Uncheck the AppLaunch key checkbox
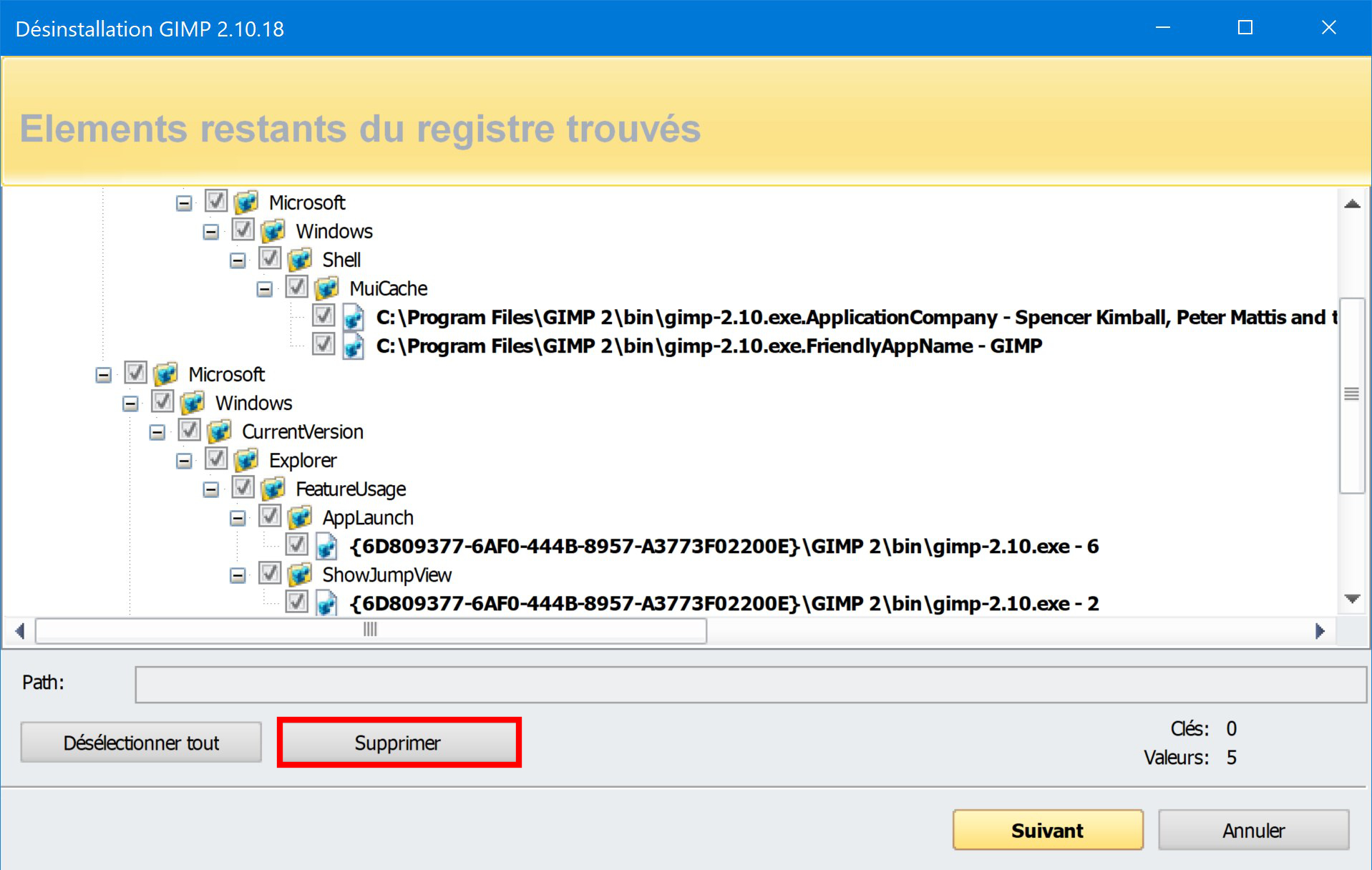 [x=270, y=516]
